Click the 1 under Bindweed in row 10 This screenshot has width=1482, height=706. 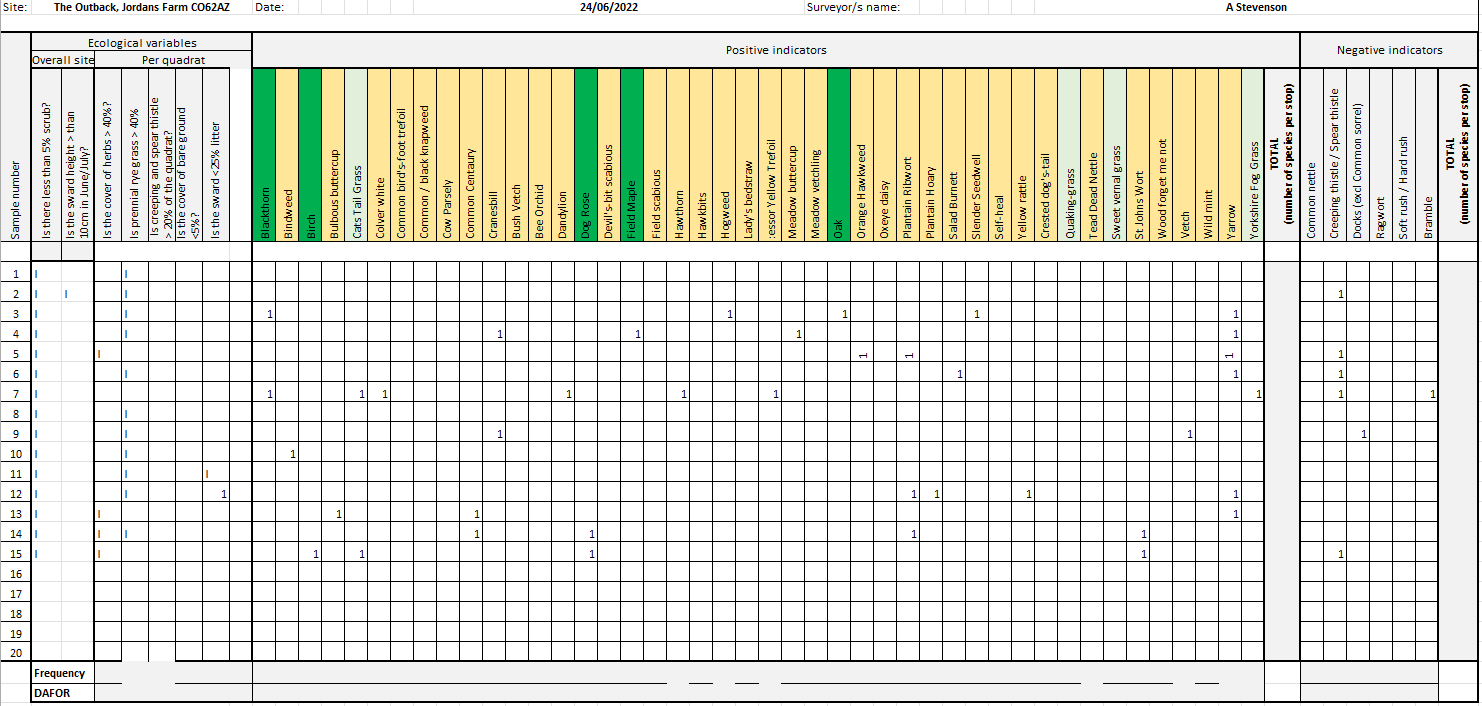pyautogui.click(x=293, y=454)
